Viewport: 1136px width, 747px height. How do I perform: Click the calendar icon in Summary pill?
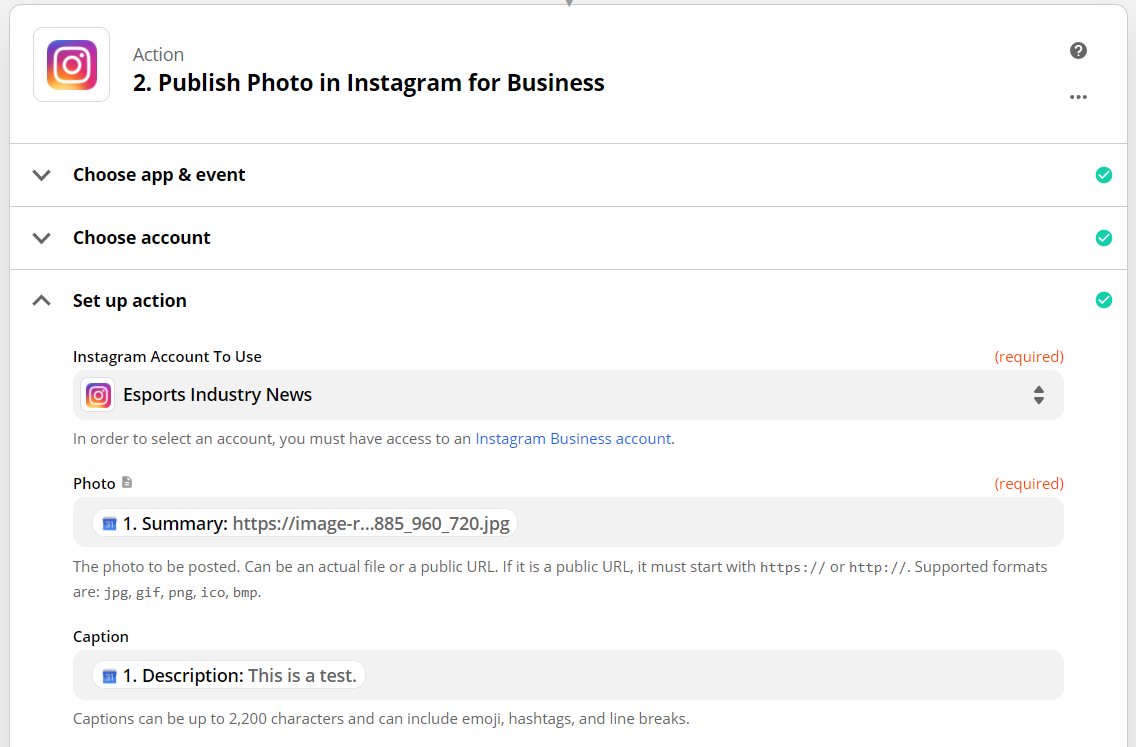click(110, 523)
